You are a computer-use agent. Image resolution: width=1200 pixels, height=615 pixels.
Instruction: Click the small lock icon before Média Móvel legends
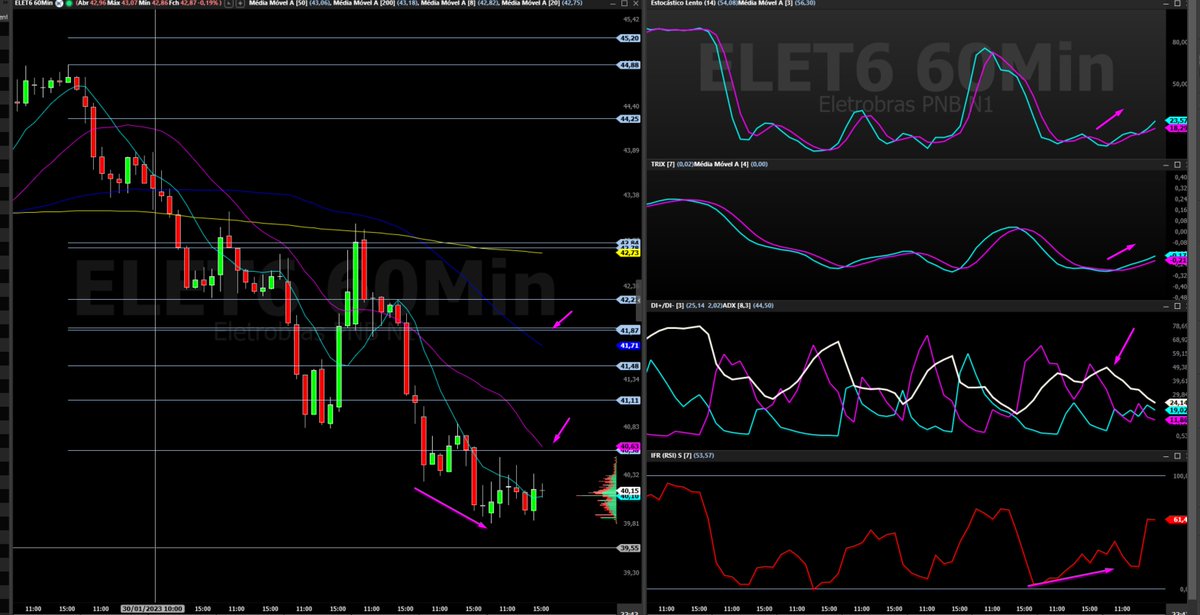click(227, 3)
